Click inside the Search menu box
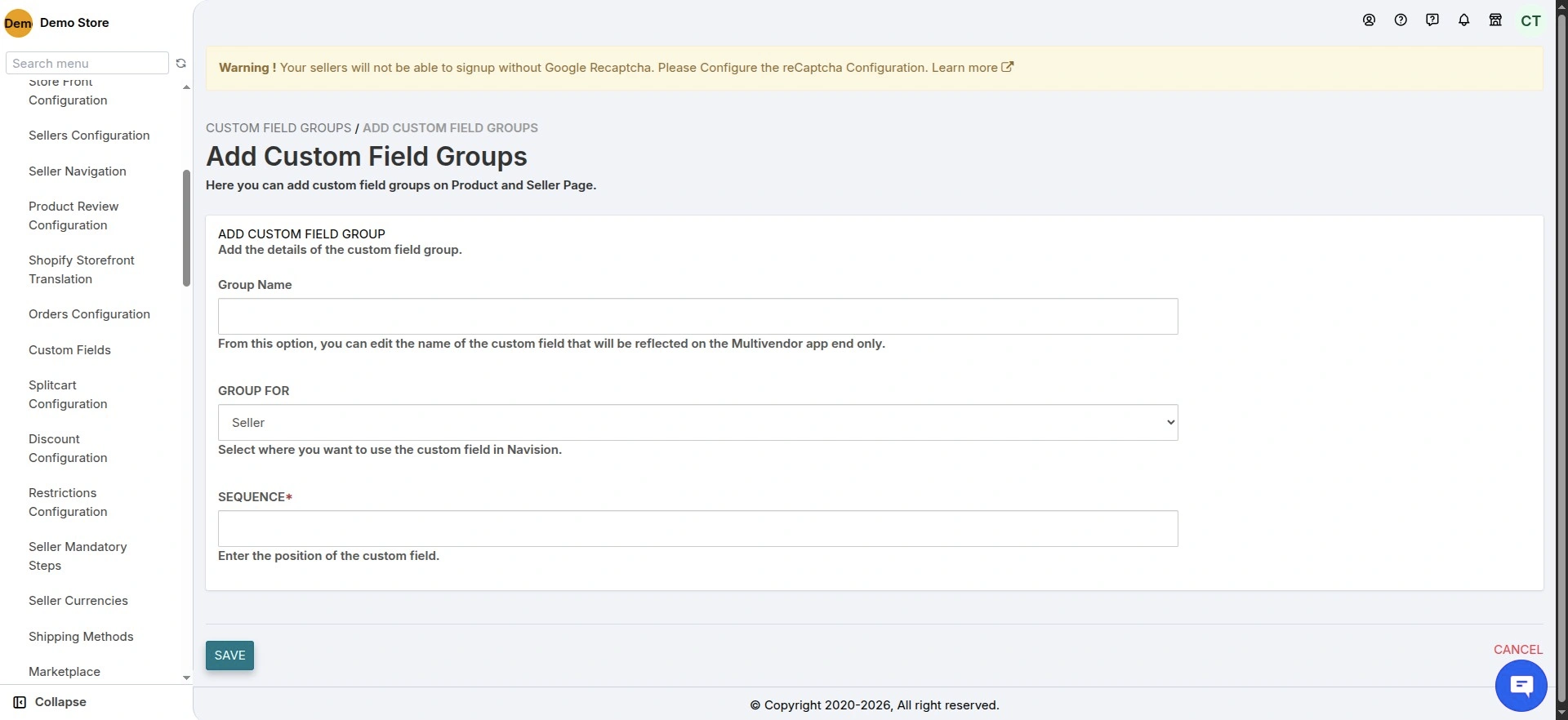The image size is (1568, 720). pos(87,64)
